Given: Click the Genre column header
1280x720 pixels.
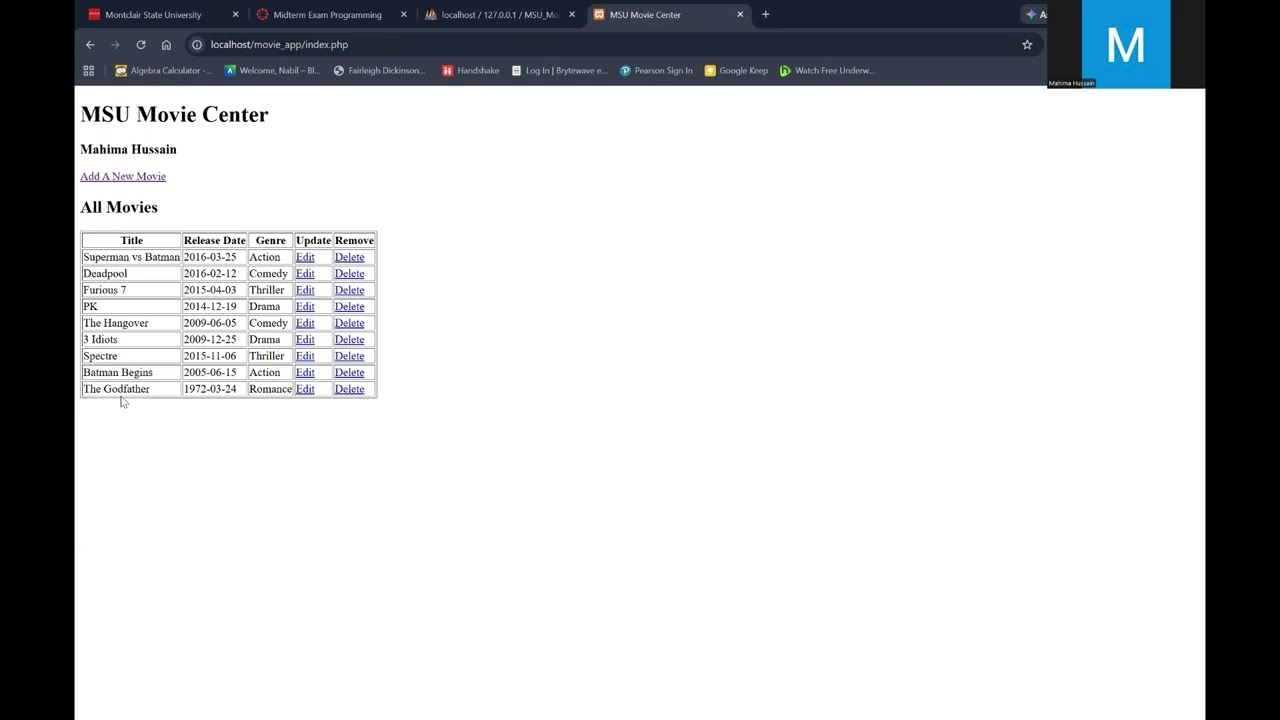Looking at the screenshot, I should click(x=270, y=241).
